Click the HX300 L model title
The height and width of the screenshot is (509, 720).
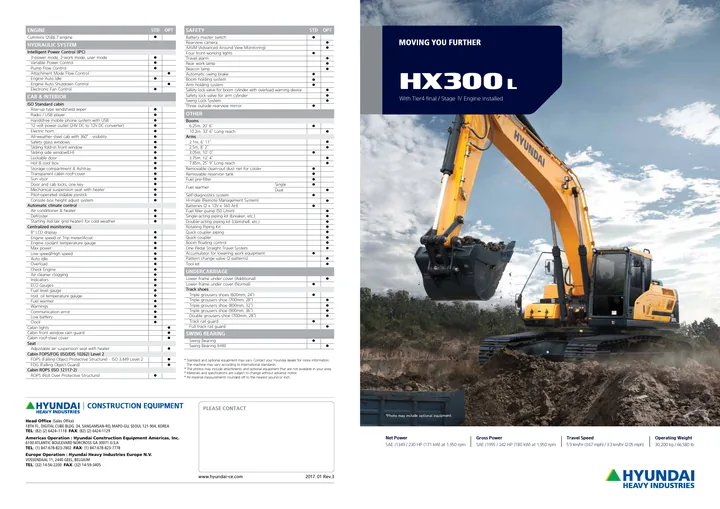click(x=458, y=81)
